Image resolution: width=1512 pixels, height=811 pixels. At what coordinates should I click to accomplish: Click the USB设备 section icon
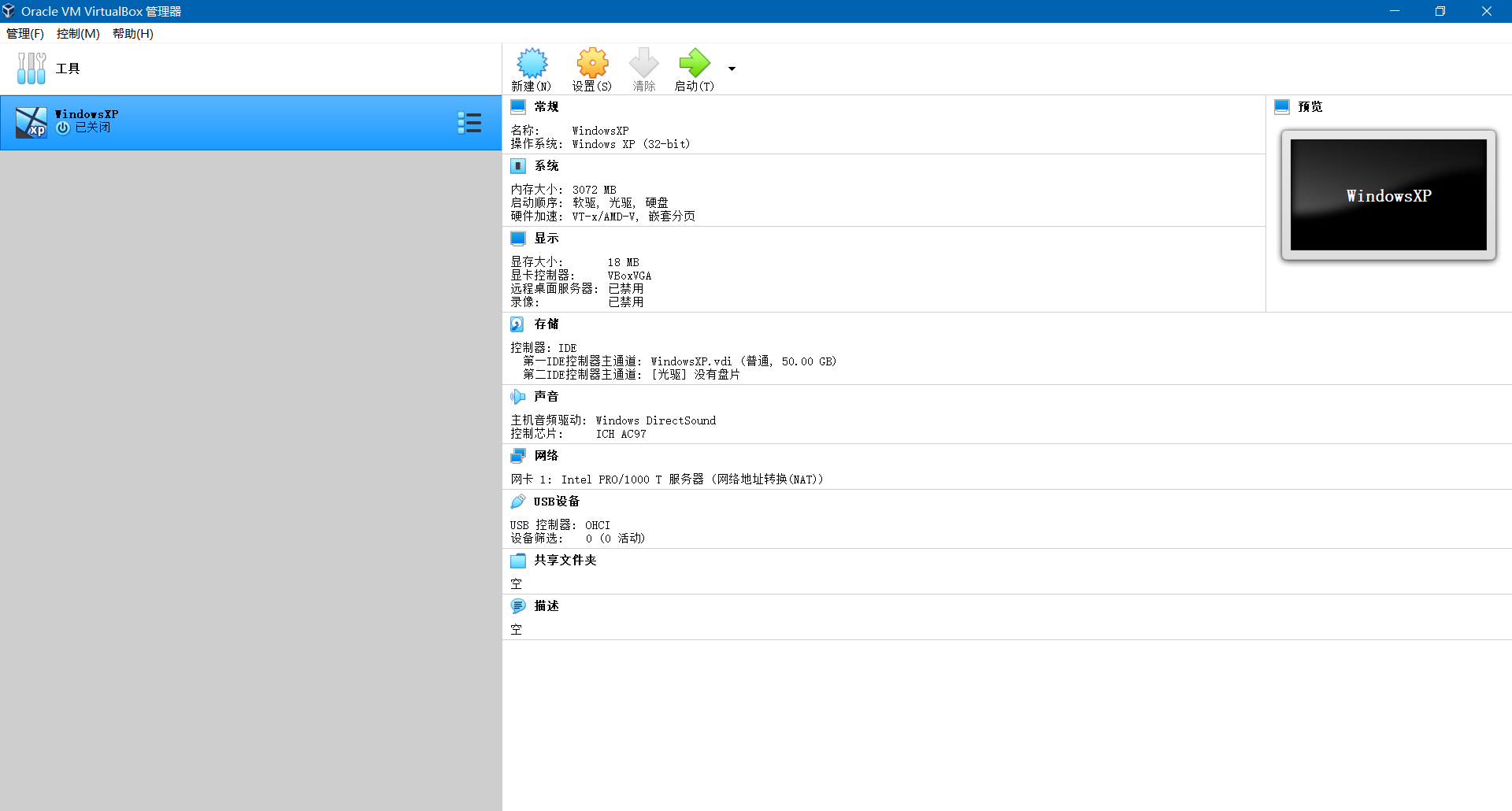coord(517,502)
